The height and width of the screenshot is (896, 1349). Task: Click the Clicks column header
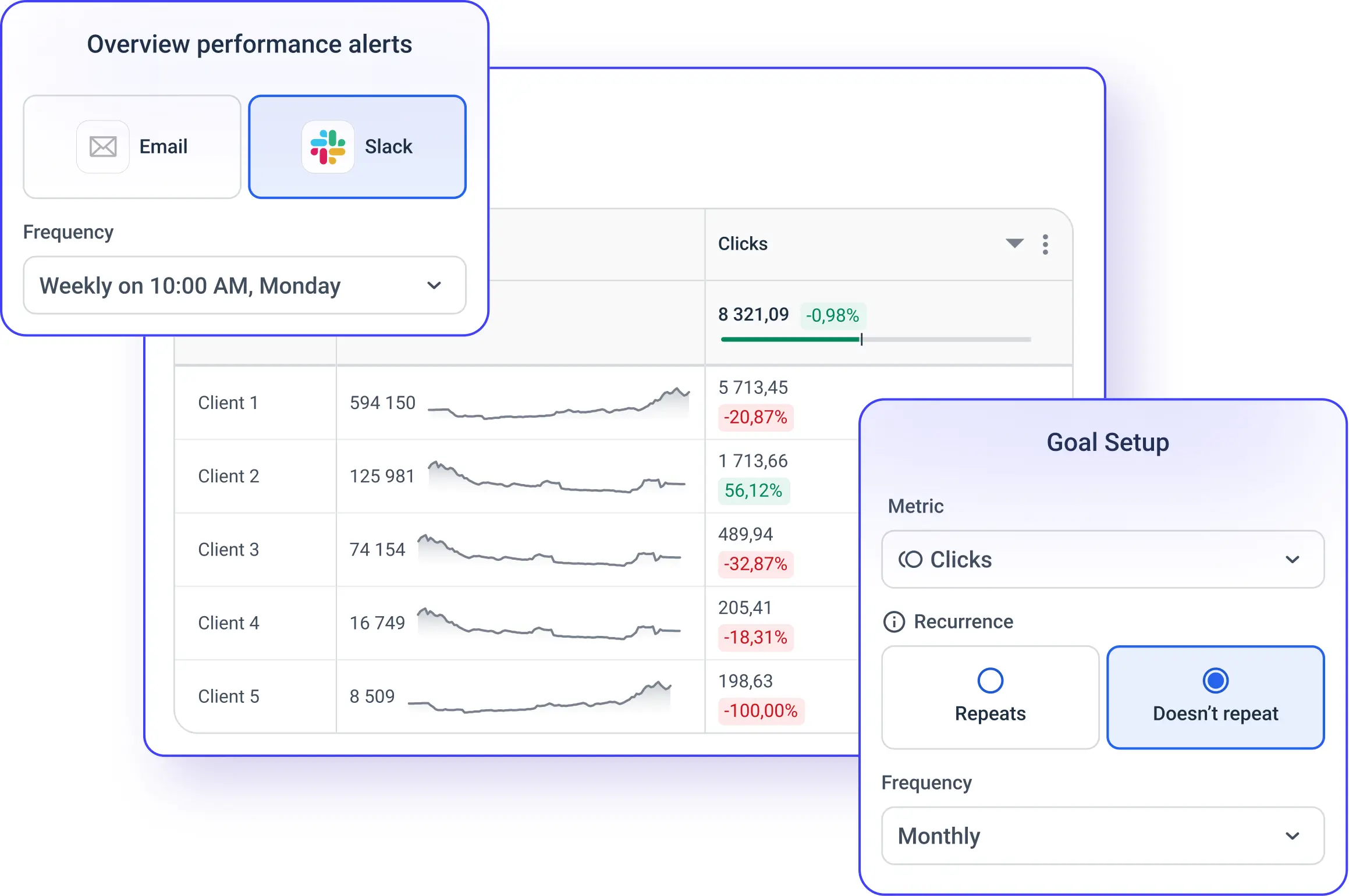[x=743, y=244]
